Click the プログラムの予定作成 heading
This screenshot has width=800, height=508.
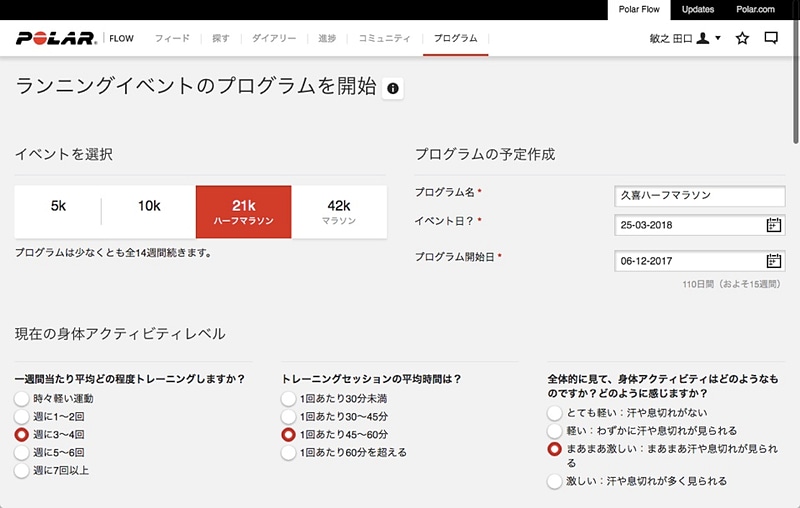pyautogui.click(x=485, y=154)
